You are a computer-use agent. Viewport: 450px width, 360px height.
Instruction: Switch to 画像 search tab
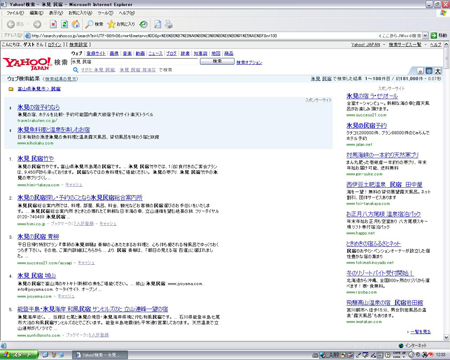[114, 53]
